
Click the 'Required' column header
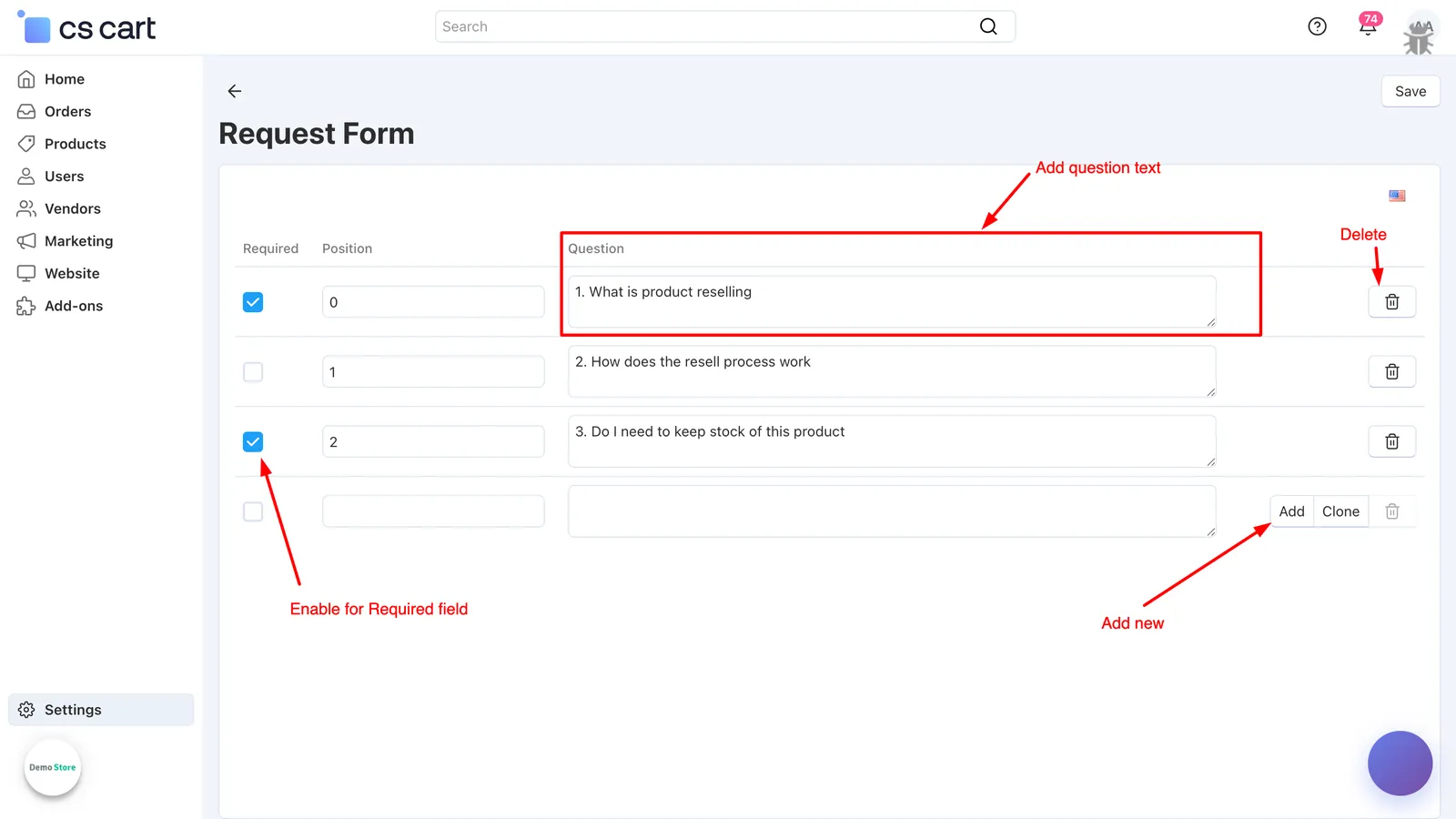click(270, 248)
